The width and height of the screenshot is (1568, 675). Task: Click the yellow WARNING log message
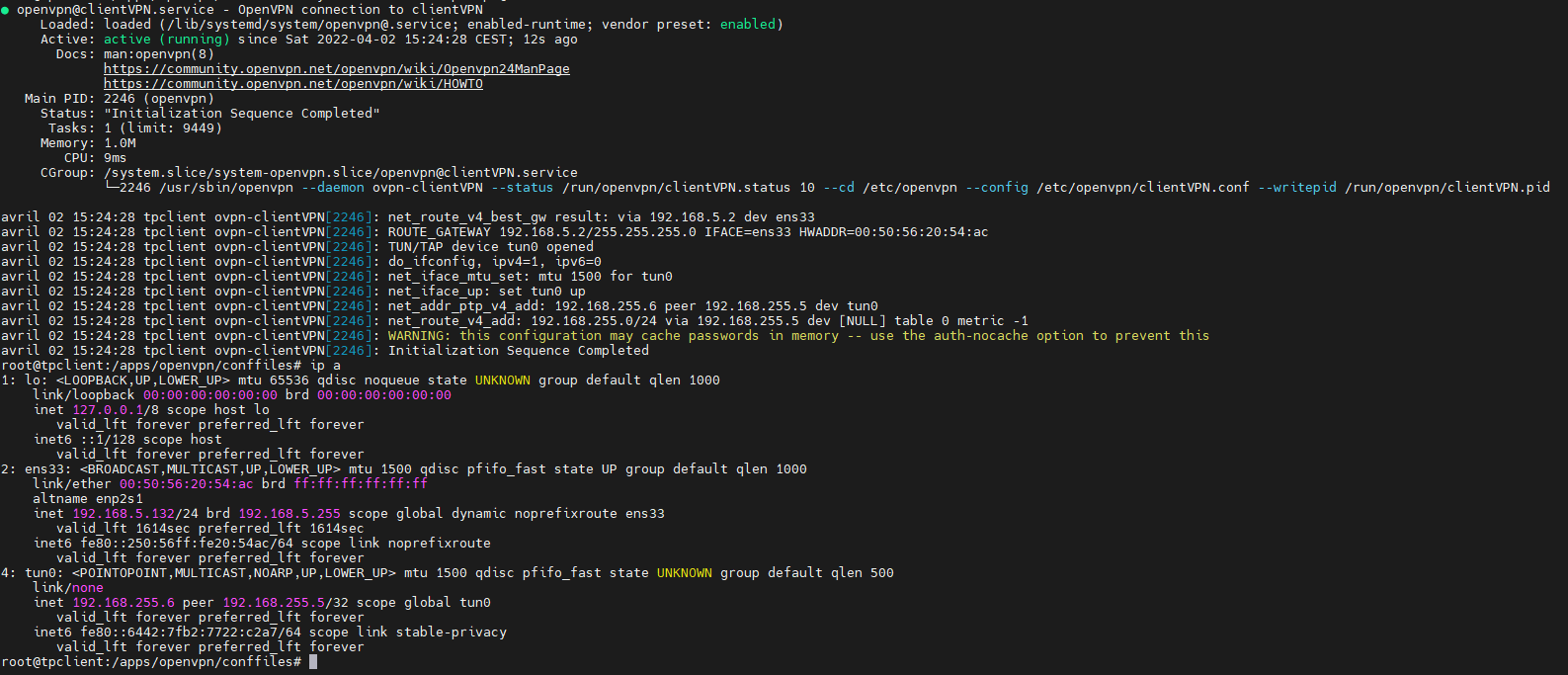pos(798,336)
